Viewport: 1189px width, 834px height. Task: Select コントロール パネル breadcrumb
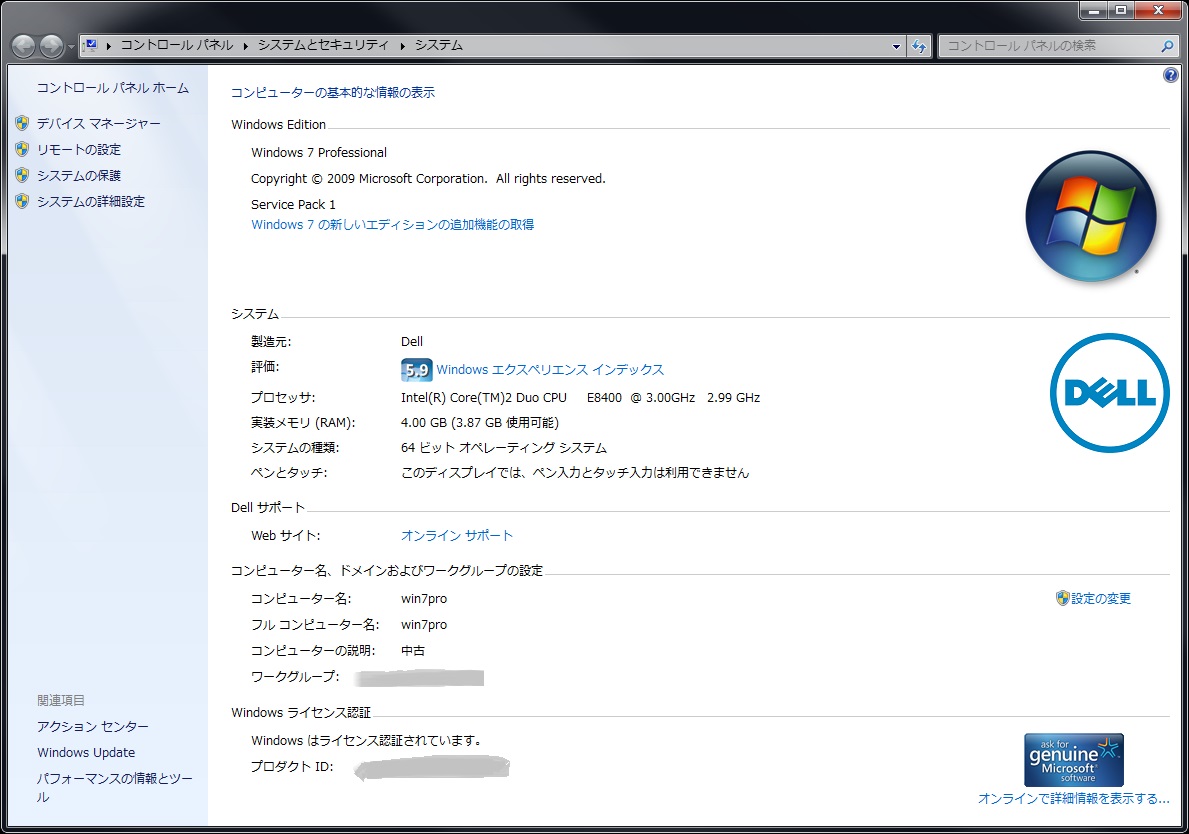point(177,45)
